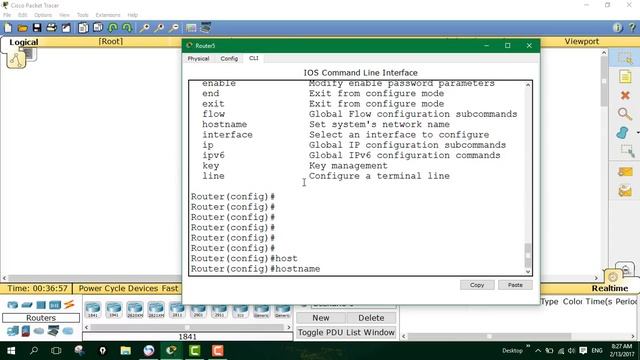Open the Extensions menu

(x=108, y=15)
